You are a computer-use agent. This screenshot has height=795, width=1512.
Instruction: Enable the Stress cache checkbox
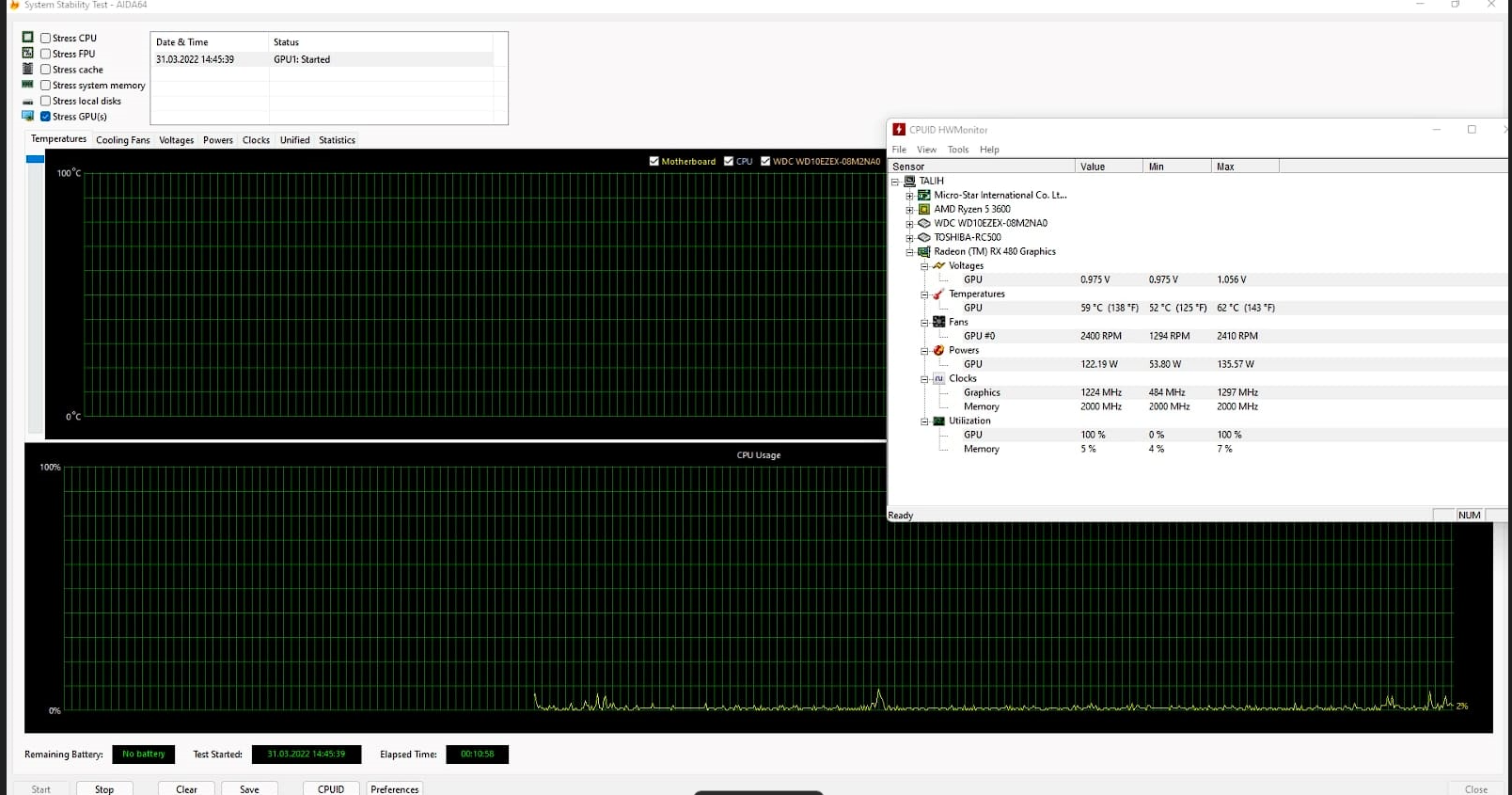[45, 70]
